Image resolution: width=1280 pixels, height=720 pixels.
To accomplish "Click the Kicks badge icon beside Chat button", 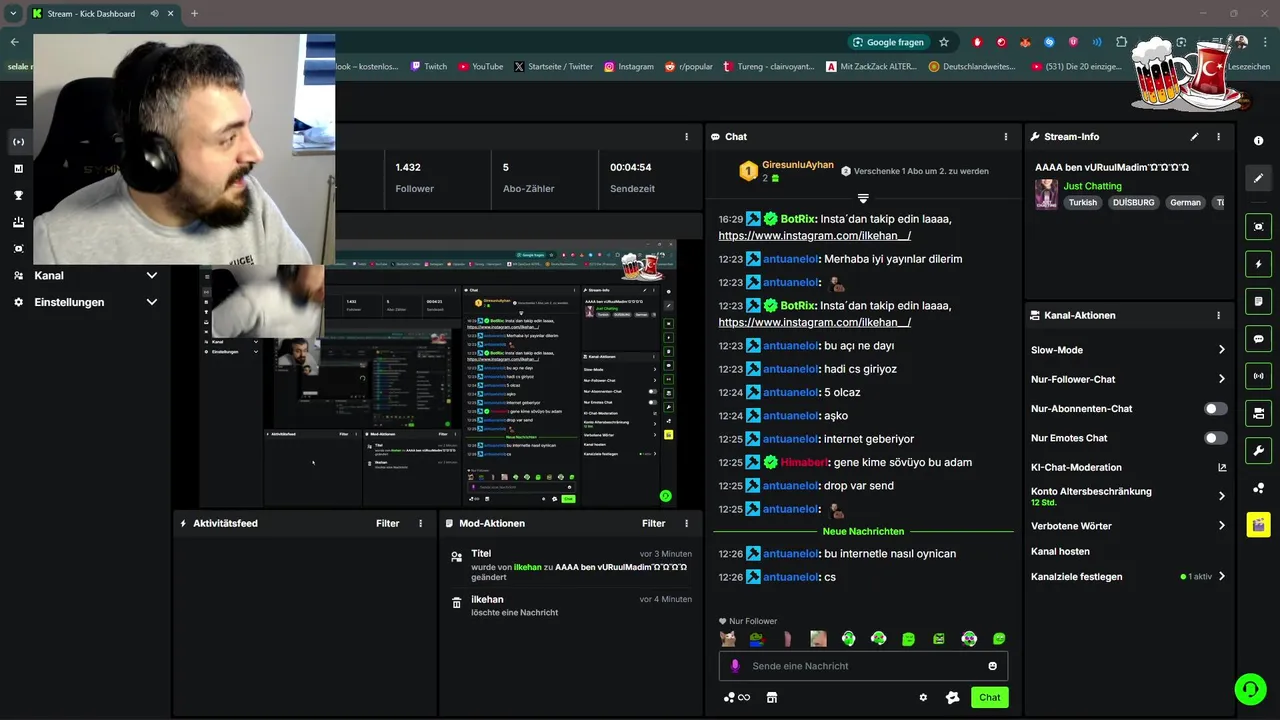I will tap(952, 698).
